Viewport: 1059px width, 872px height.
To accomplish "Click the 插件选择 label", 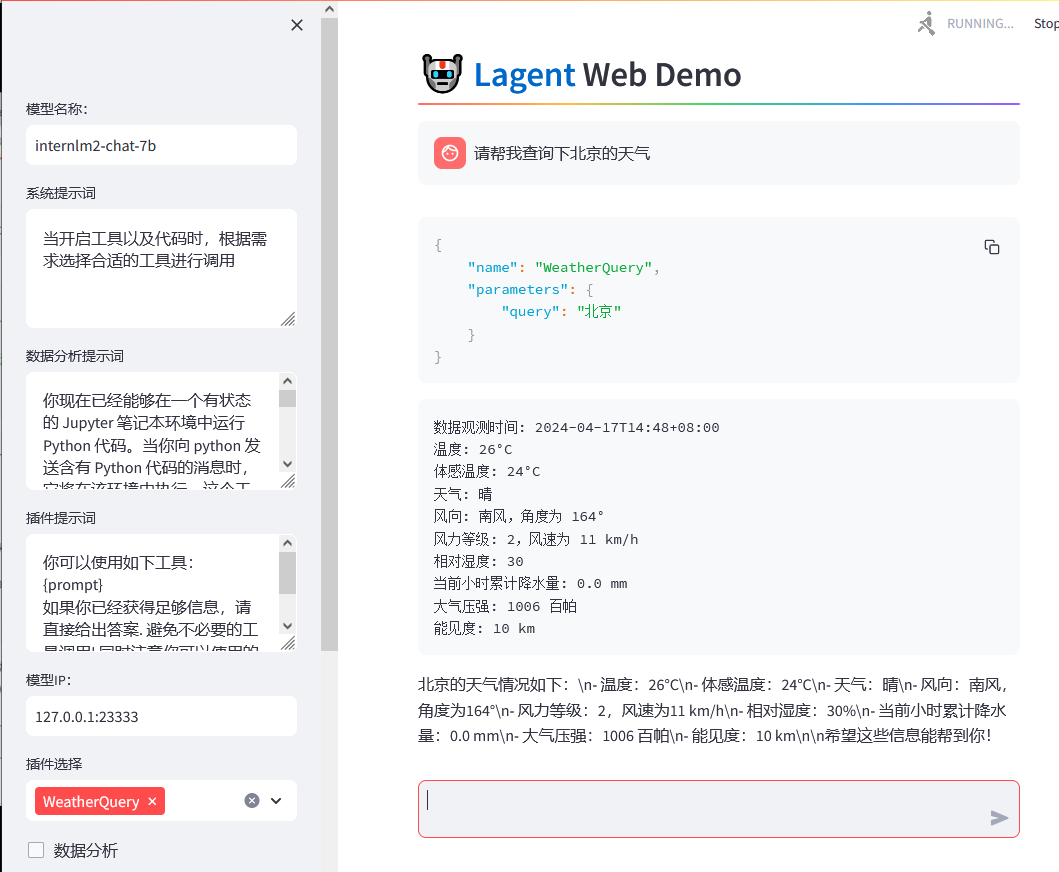I will [54, 764].
